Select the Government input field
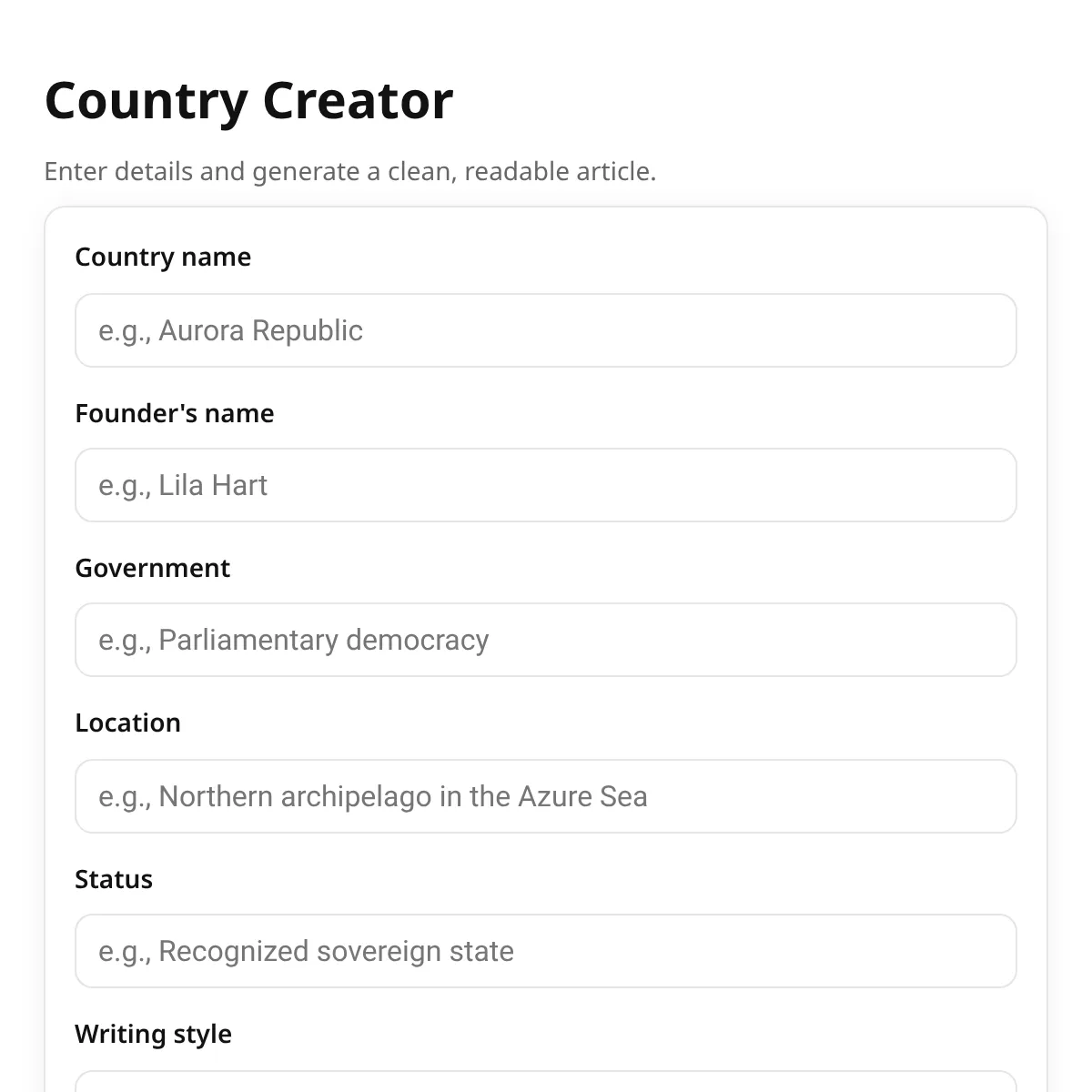 (546, 640)
